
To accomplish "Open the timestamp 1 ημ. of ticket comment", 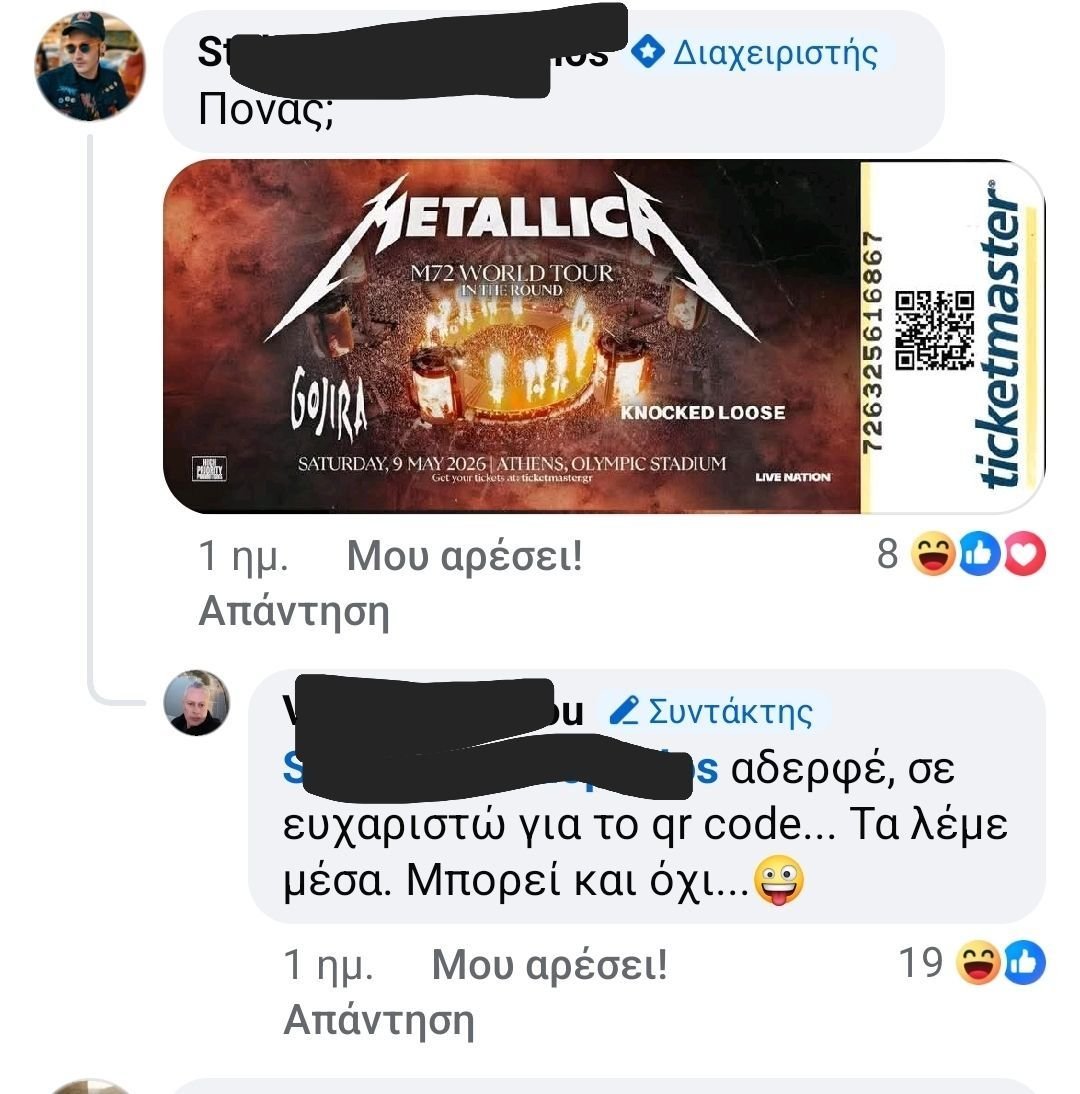I will pyautogui.click(x=243, y=556).
